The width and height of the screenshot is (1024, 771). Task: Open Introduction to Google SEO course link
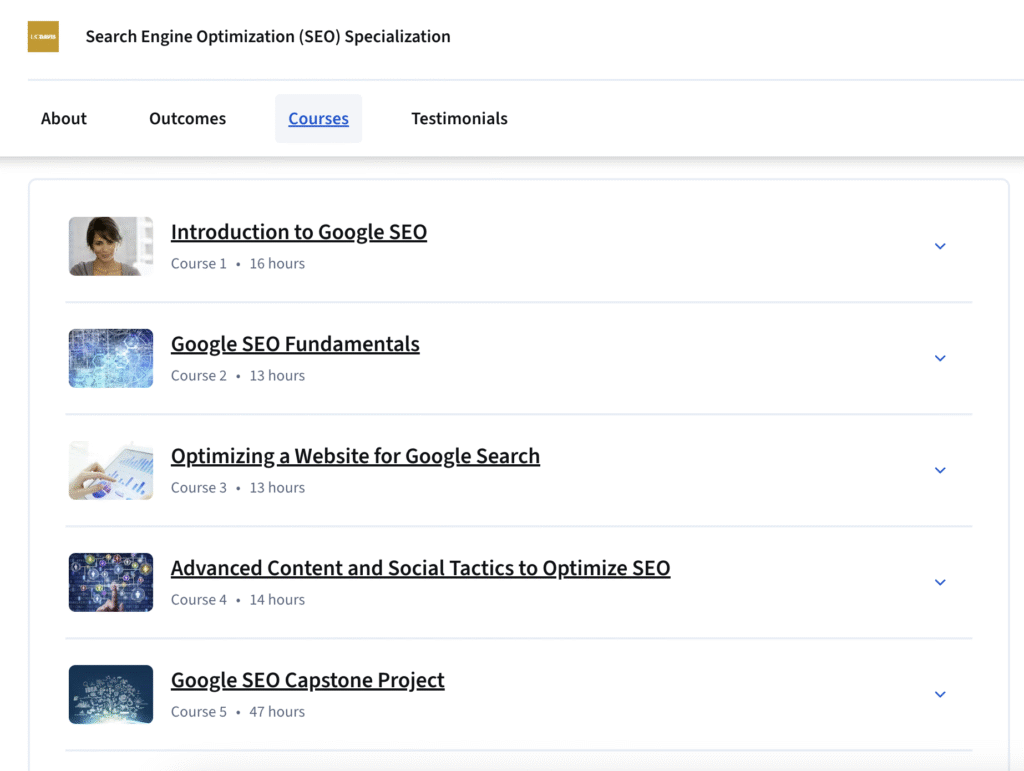coord(298,232)
